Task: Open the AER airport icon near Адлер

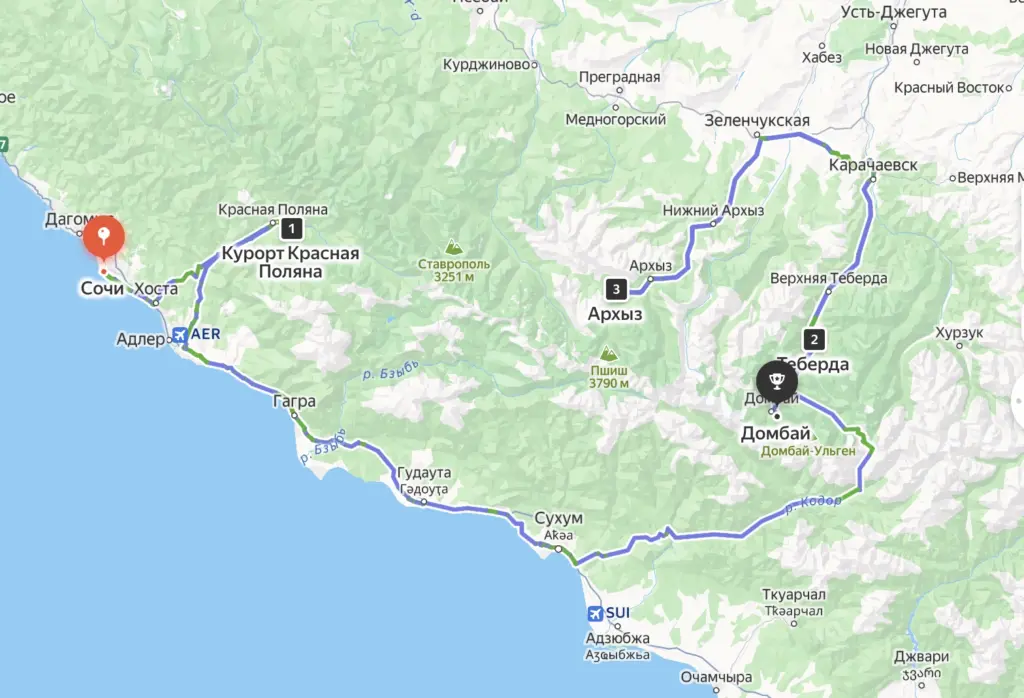Action: coord(180,335)
